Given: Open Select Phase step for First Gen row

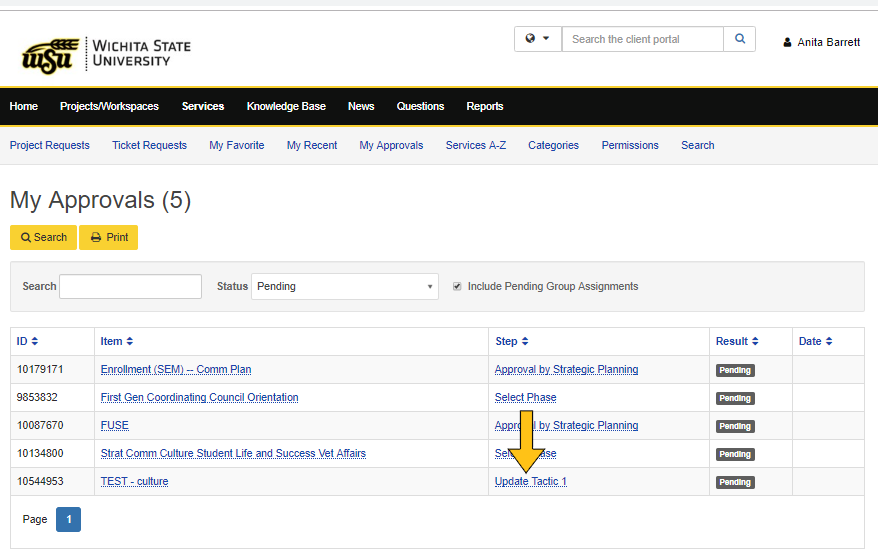Looking at the screenshot, I should click(x=526, y=397).
